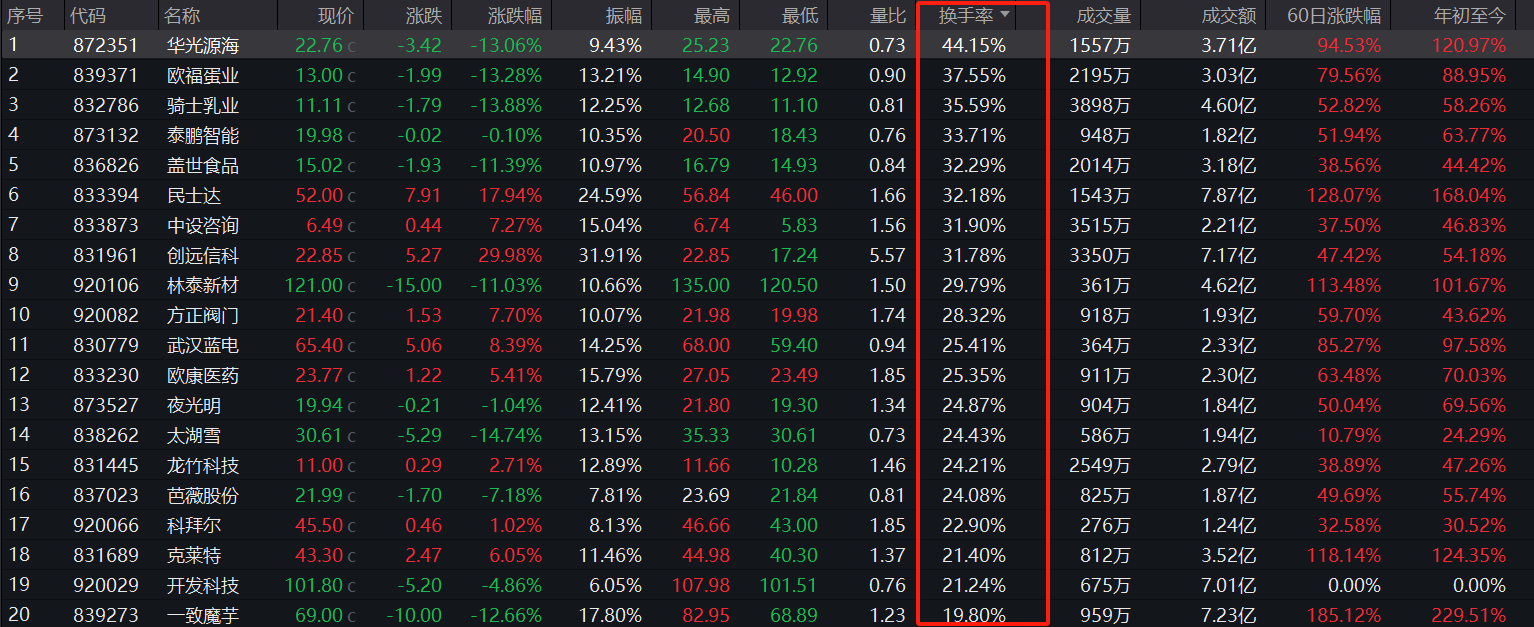Click the 5.57 volume ratio cell
The height and width of the screenshot is (627, 1534).
pos(888,255)
